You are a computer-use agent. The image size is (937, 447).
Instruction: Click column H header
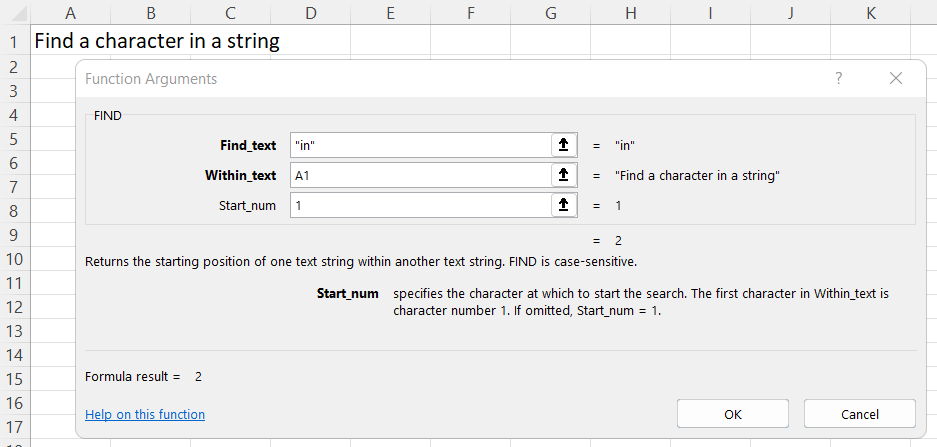[630, 13]
